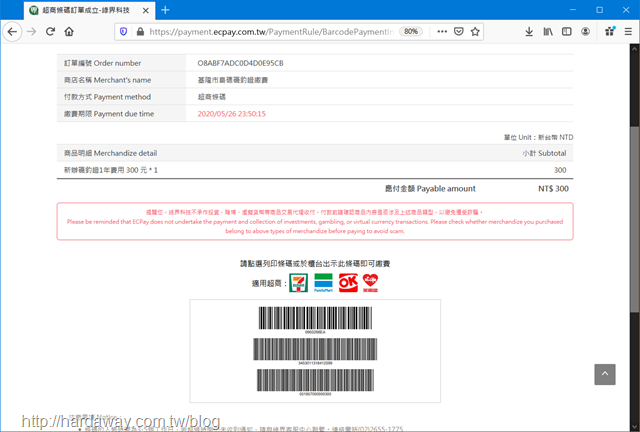
Task: Click the Unit NTD currency note
Action: (538, 137)
